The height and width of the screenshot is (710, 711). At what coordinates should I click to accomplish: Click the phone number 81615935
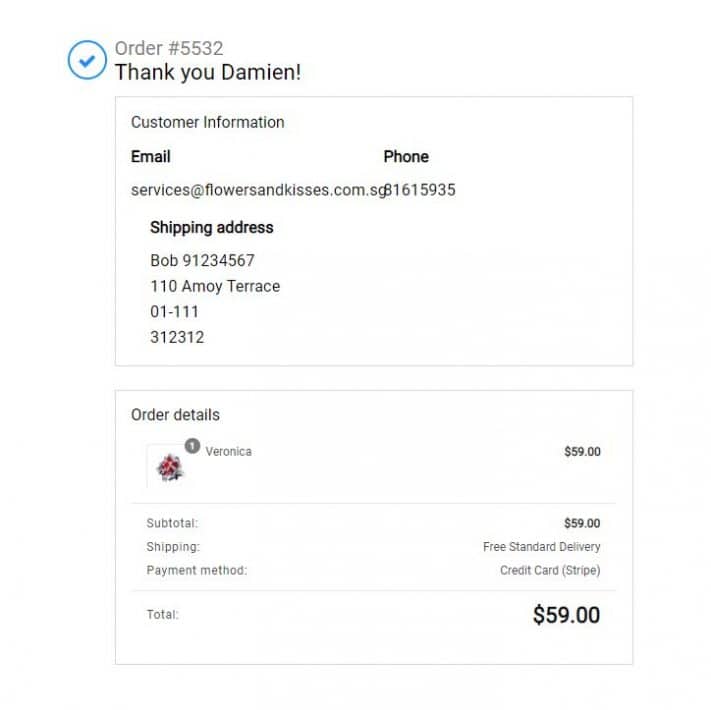click(421, 189)
